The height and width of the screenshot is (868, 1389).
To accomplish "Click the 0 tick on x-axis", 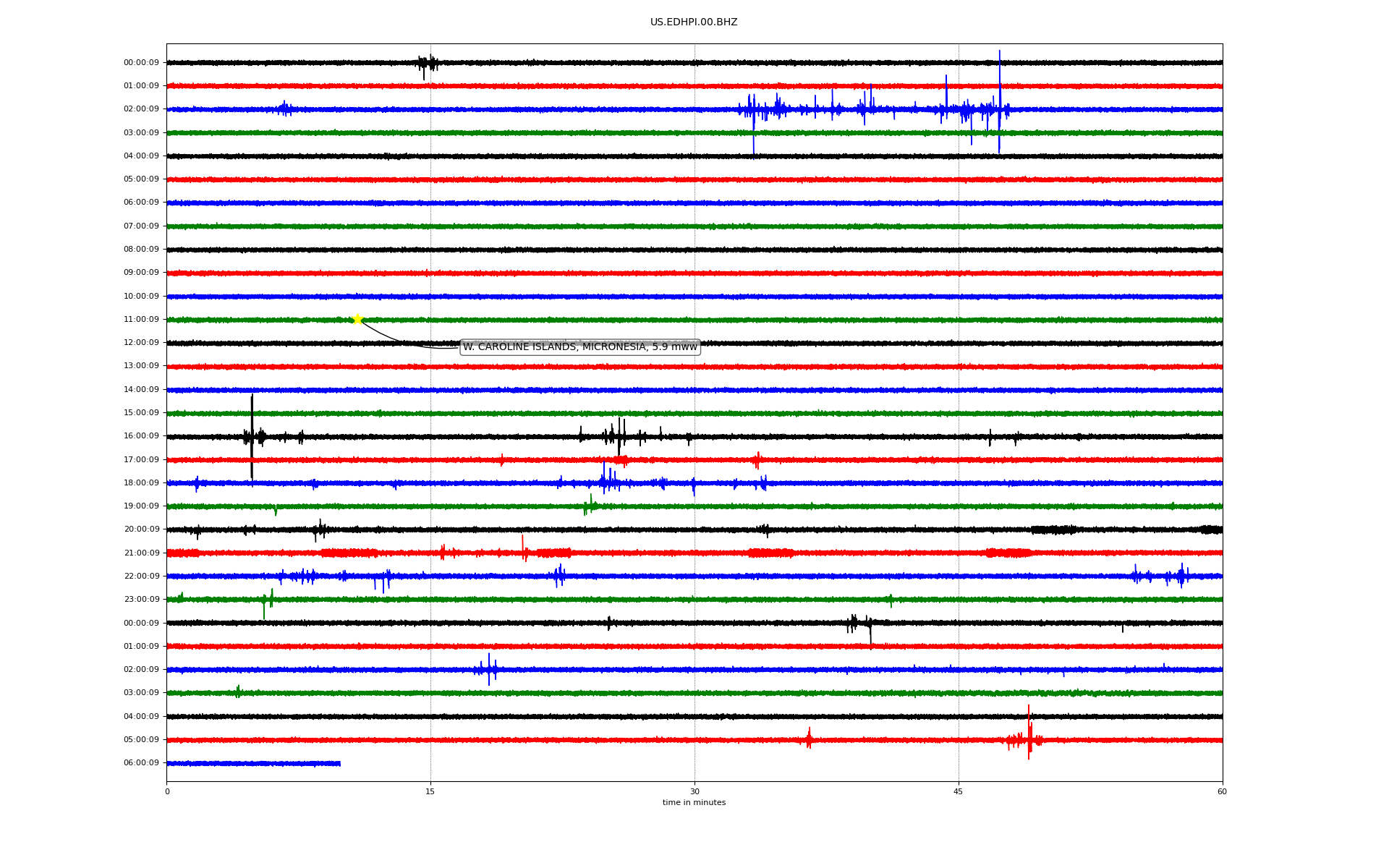I will click(167, 791).
